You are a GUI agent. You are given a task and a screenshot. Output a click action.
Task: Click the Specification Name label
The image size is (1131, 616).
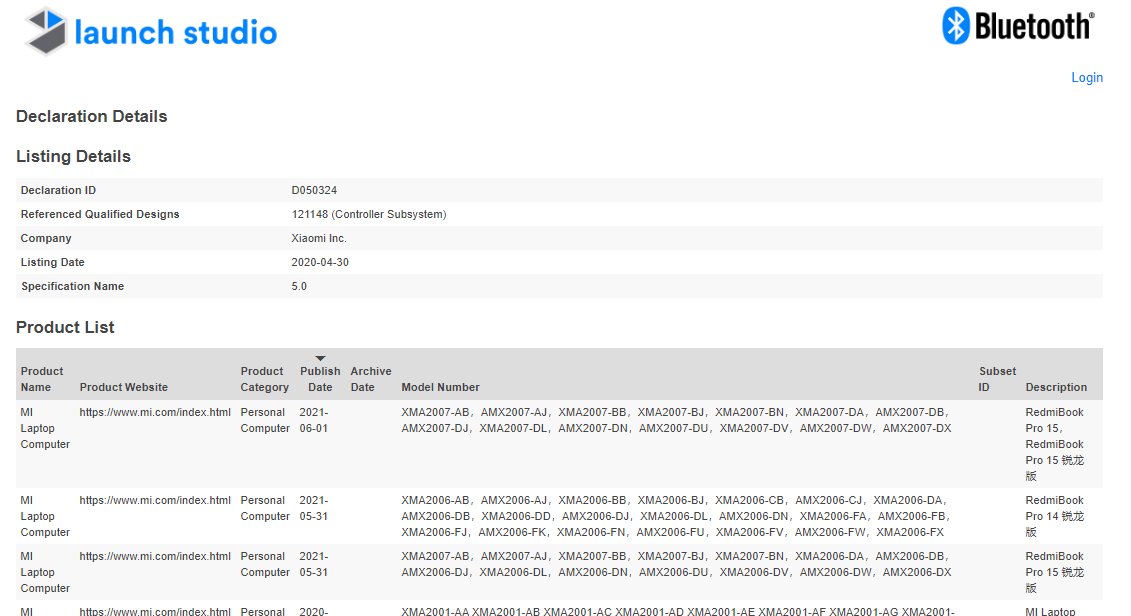[x=72, y=286]
